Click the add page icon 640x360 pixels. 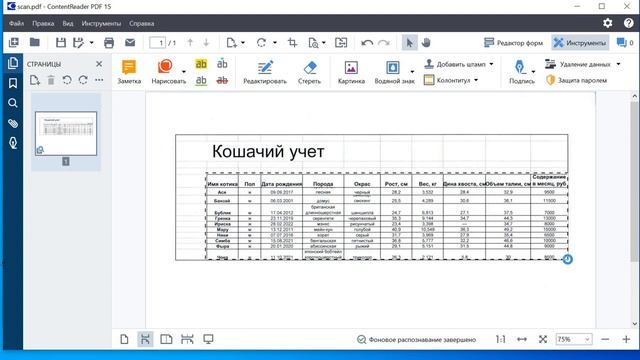(x=231, y=42)
